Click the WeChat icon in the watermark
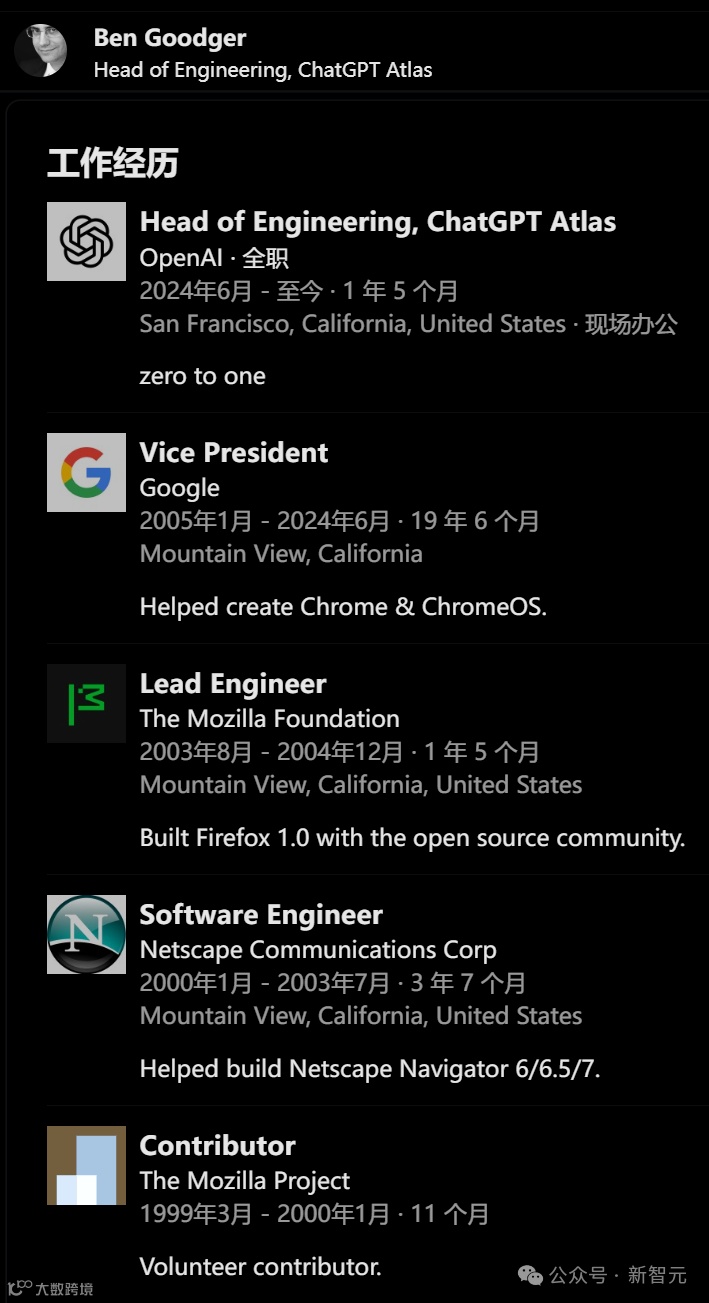Image resolution: width=709 pixels, height=1303 pixels. (x=531, y=1274)
